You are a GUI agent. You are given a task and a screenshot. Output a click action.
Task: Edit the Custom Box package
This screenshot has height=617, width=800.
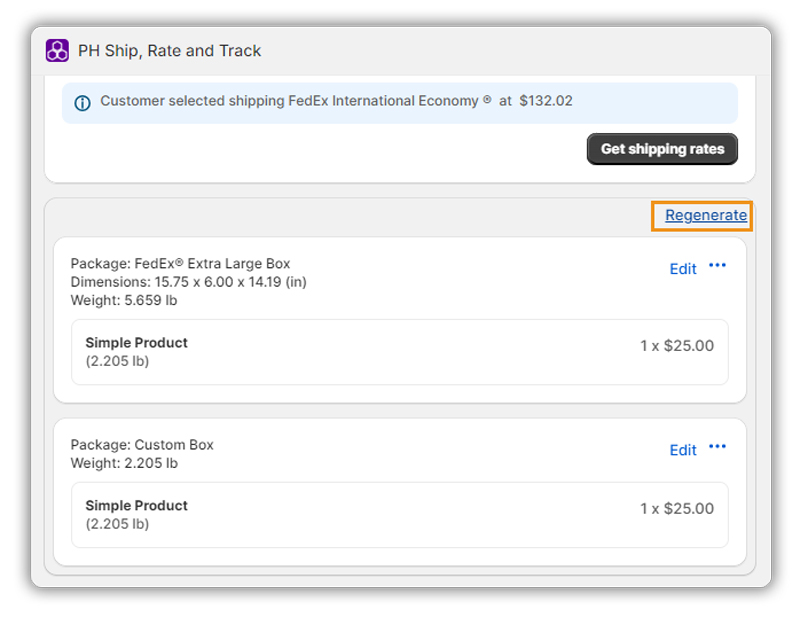[x=683, y=450]
